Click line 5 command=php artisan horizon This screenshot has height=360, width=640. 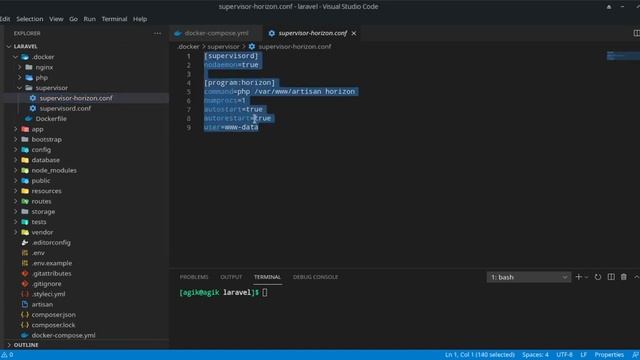(x=279, y=92)
